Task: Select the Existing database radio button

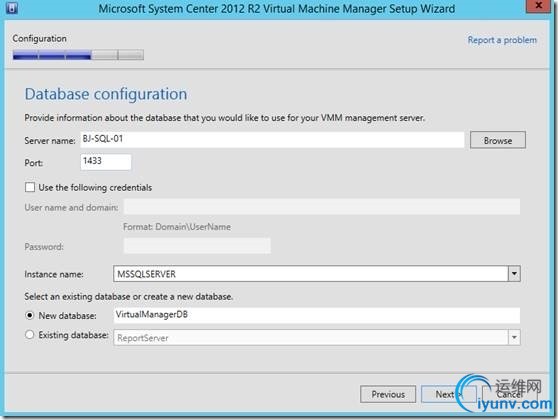Action: (x=30, y=335)
